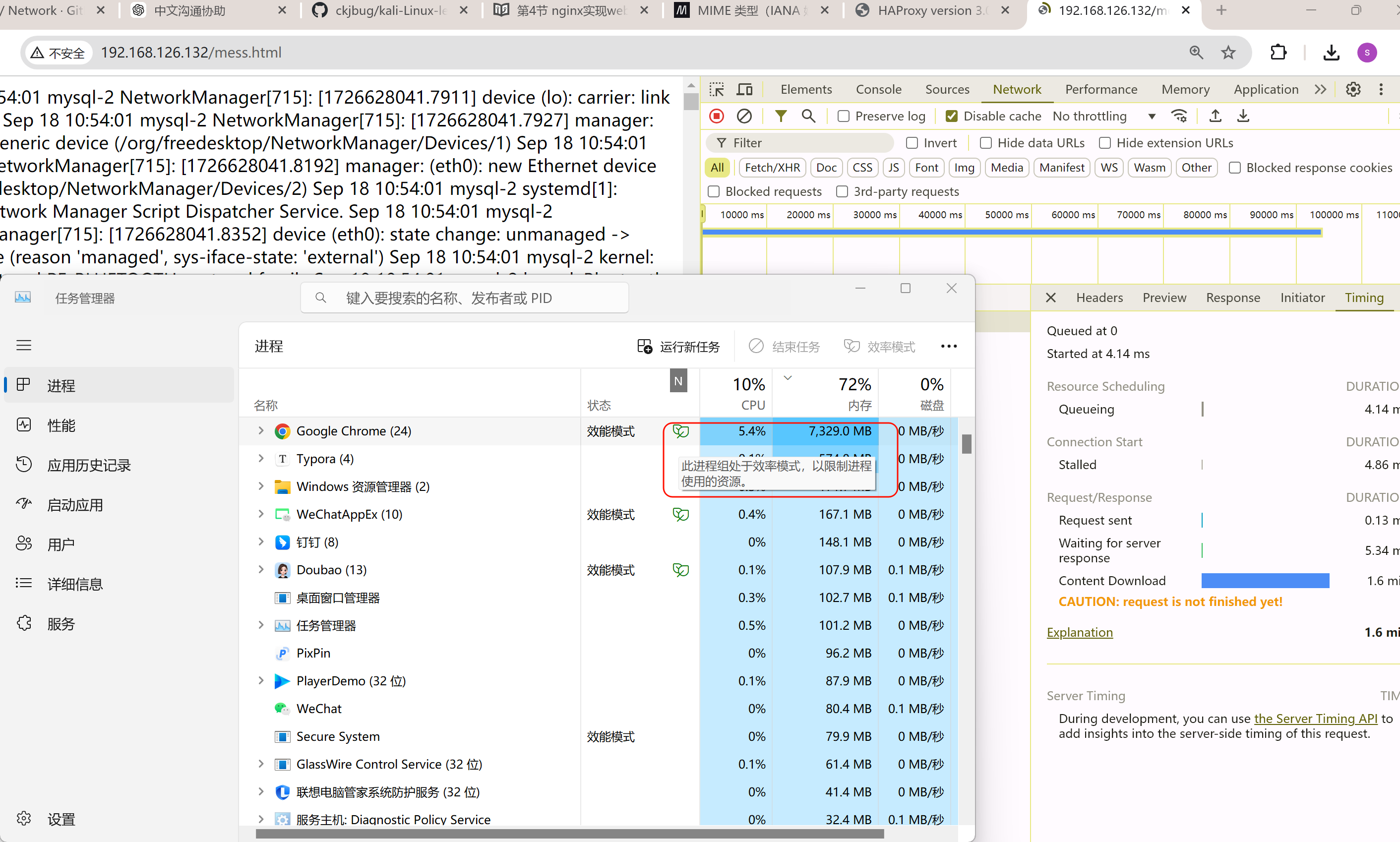Screen dimensions: 1400x842
Task: Click the import HAR file icon
Action: click(x=1215, y=117)
